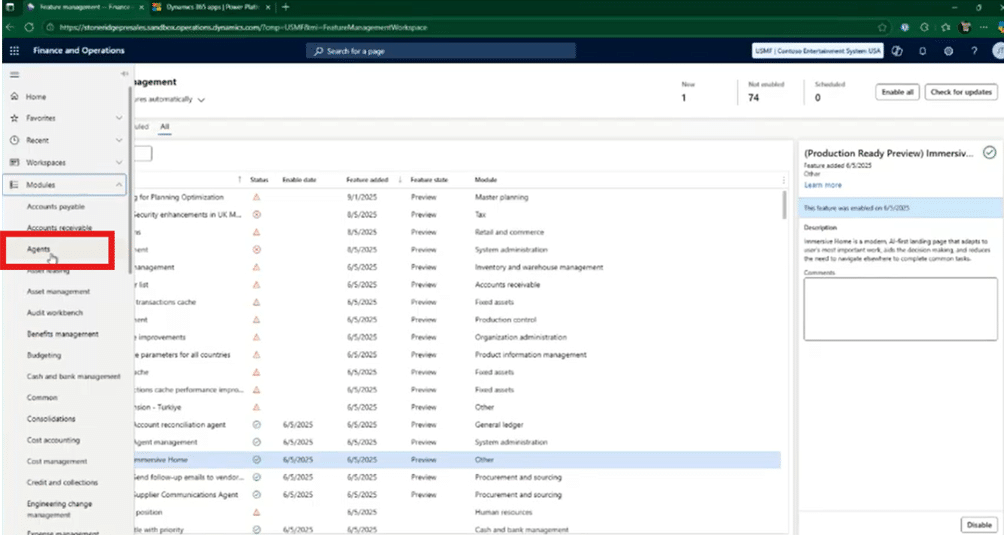
Task: Open the Agents module
Action: [x=39, y=249]
